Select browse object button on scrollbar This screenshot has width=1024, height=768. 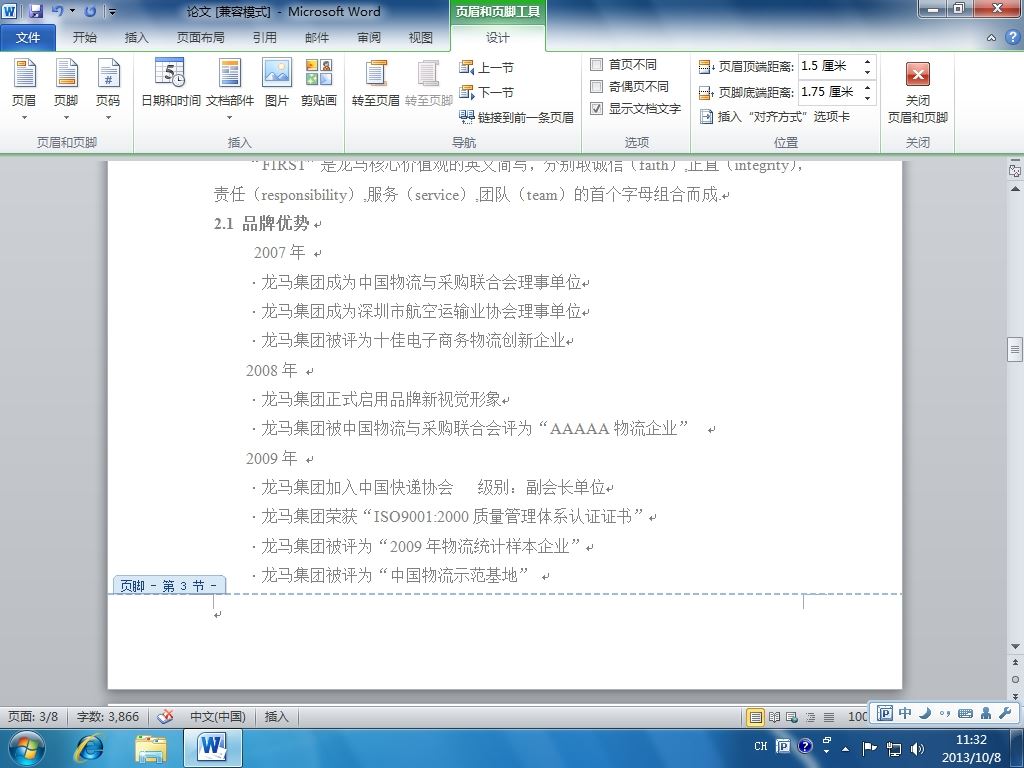coord(1015,679)
